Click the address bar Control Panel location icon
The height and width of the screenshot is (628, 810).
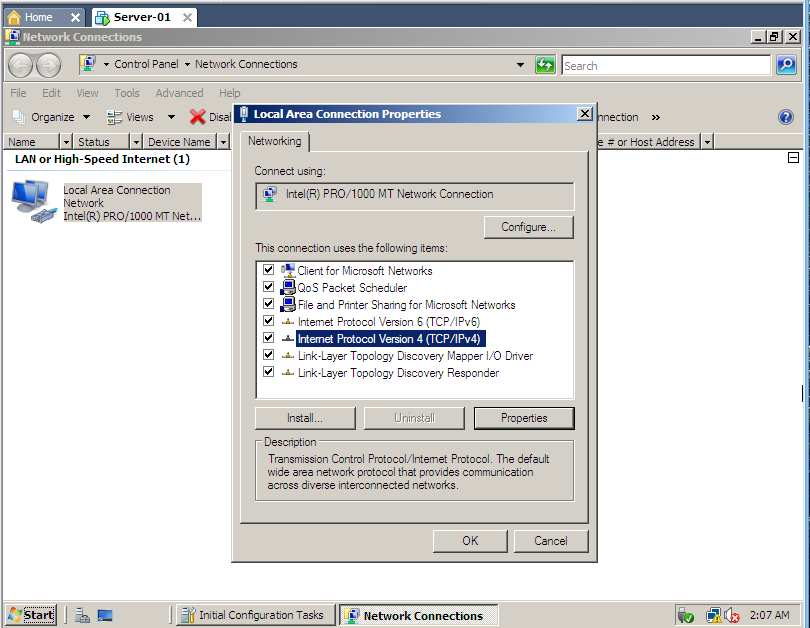point(88,64)
